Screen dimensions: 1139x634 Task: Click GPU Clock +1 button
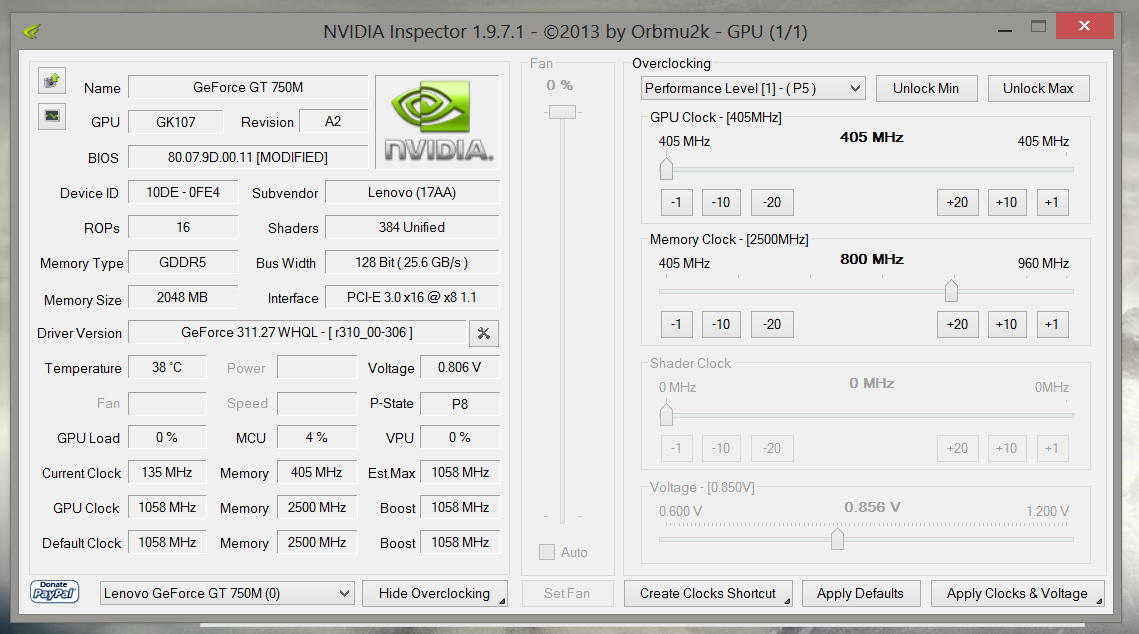pos(1052,203)
